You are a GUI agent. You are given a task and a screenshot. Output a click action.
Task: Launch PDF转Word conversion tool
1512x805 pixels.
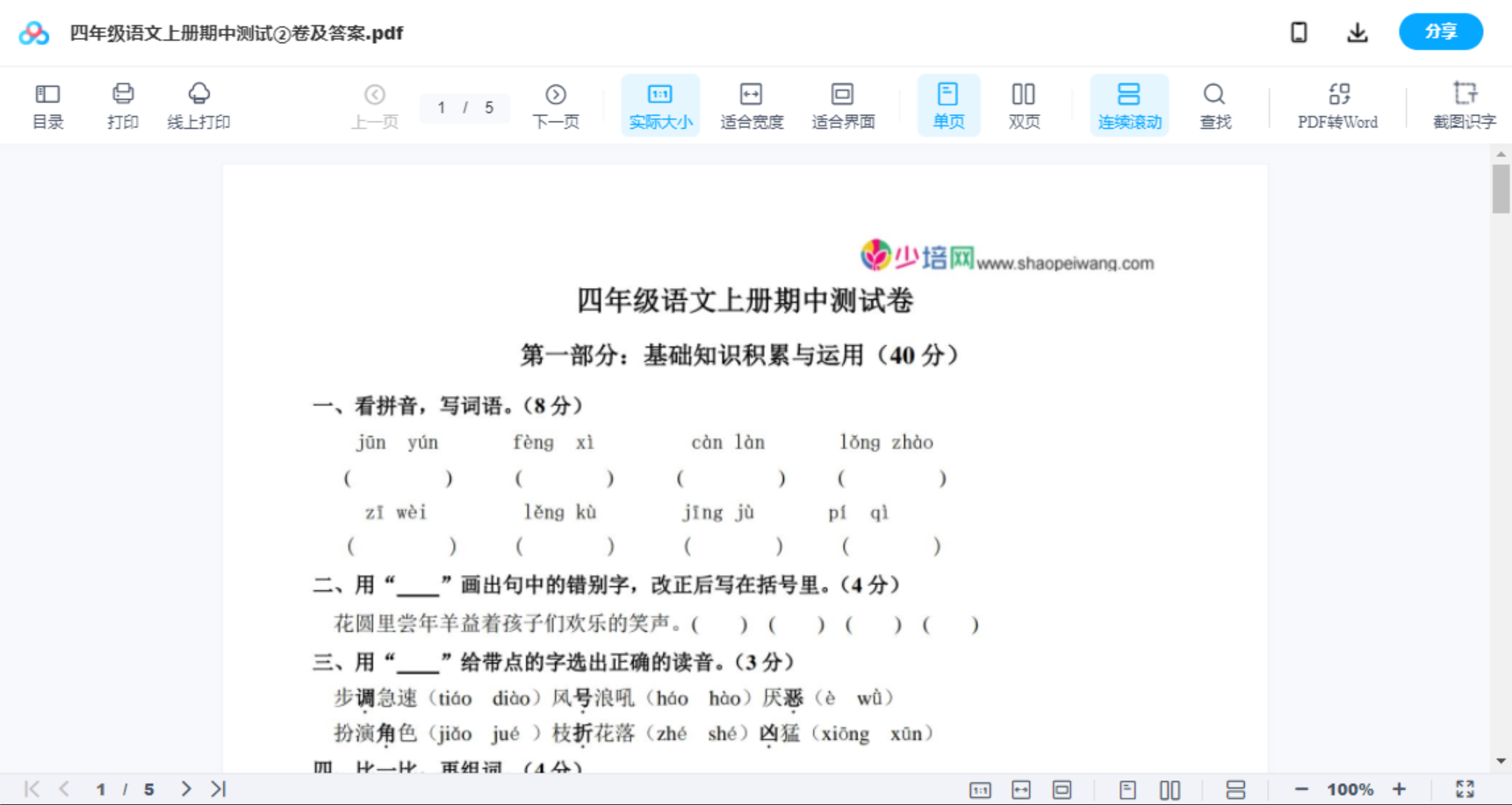[x=1337, y=104]
